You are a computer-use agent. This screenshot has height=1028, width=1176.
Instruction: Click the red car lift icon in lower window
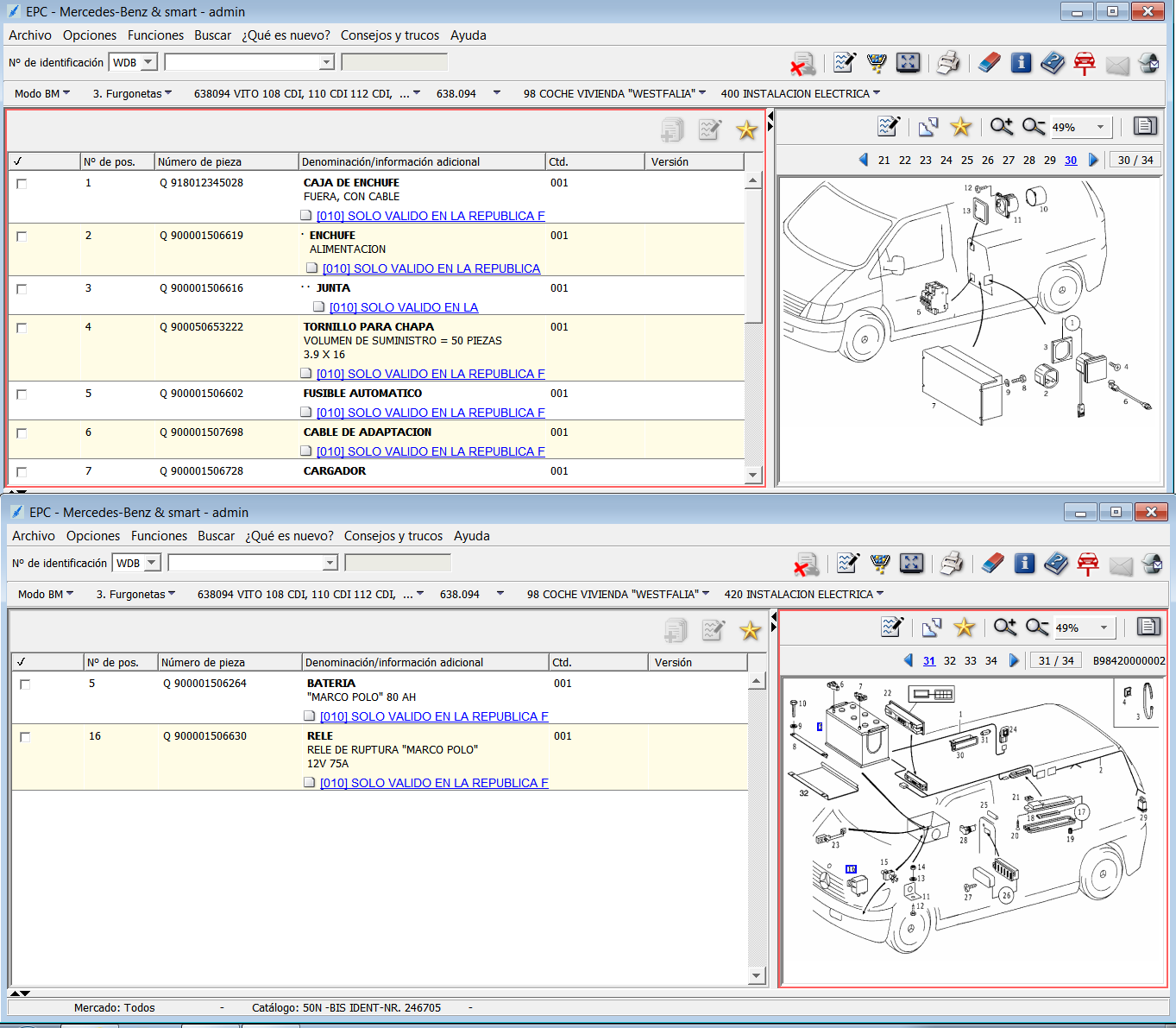pyautogui.click(x=1088, y=563)
